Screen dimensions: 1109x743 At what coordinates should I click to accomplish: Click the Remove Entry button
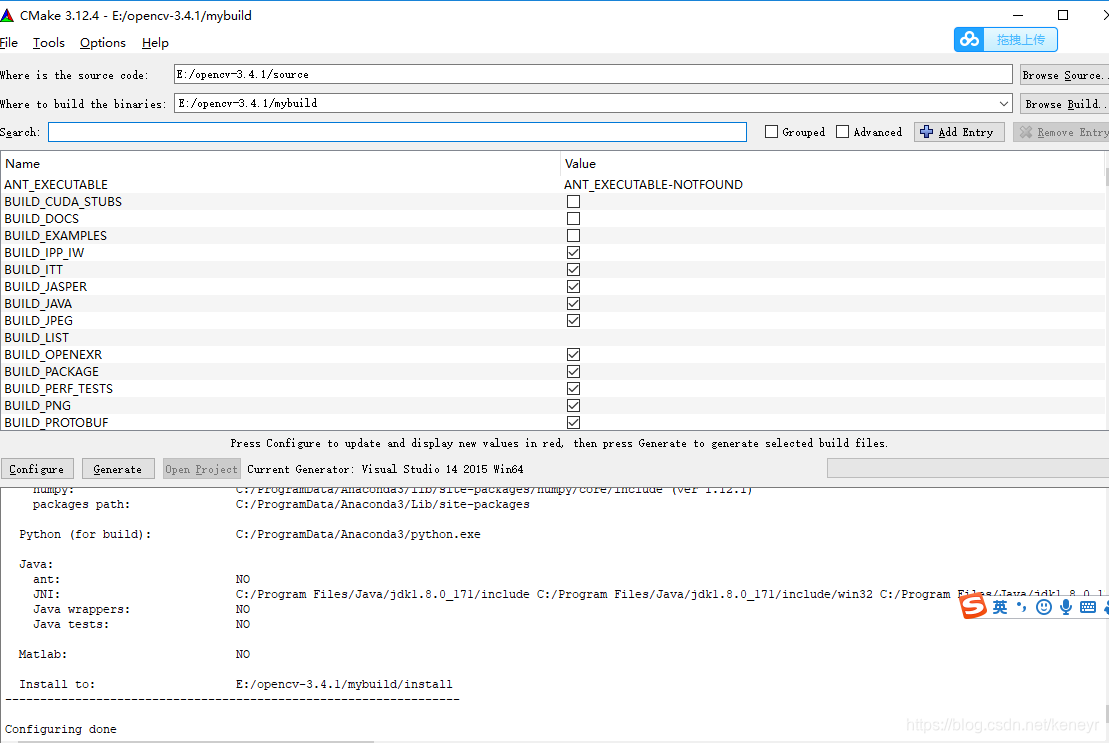1062,131
